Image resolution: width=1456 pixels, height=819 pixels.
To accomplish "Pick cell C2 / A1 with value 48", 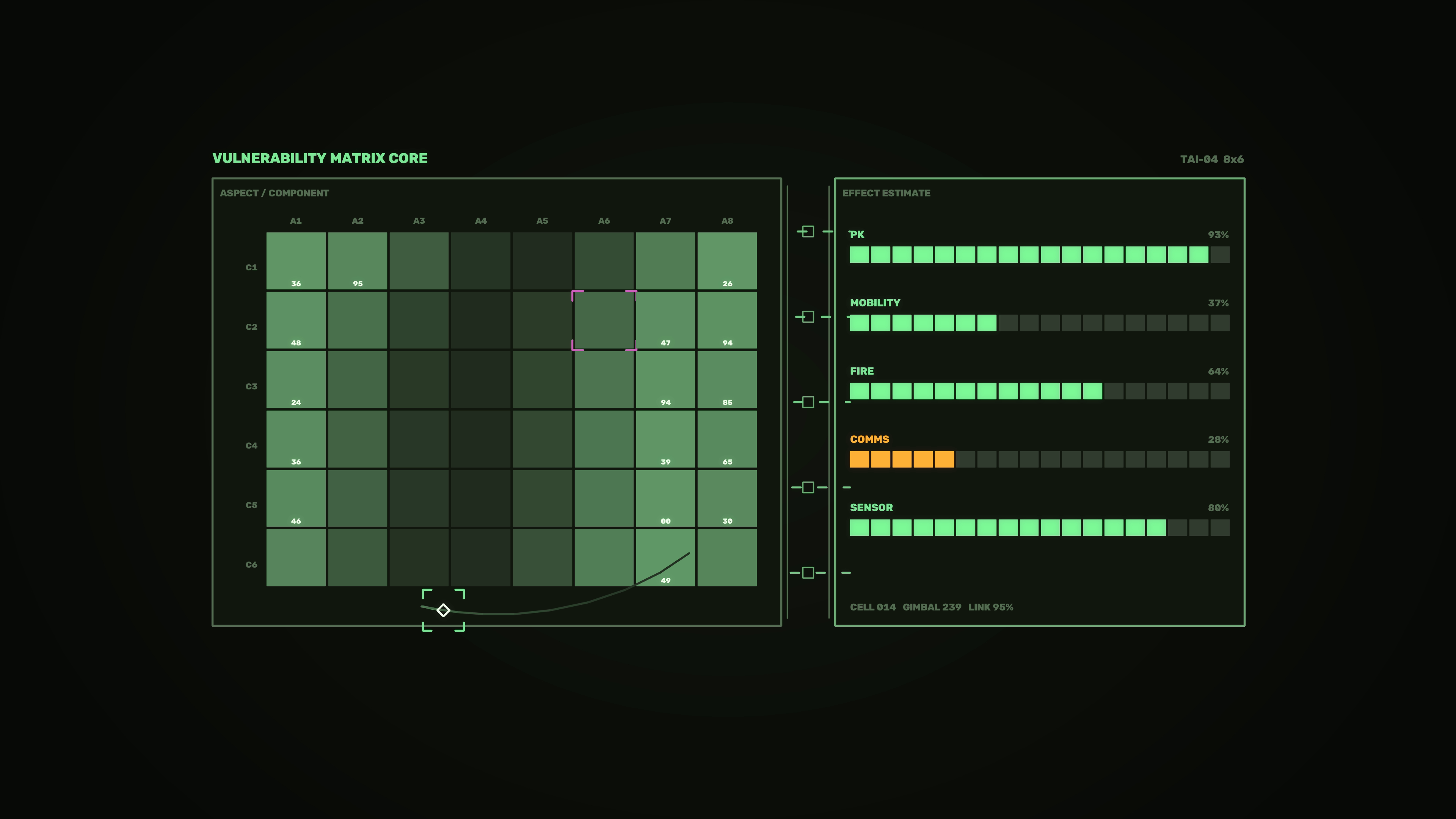I will click(x=296, y=320).
